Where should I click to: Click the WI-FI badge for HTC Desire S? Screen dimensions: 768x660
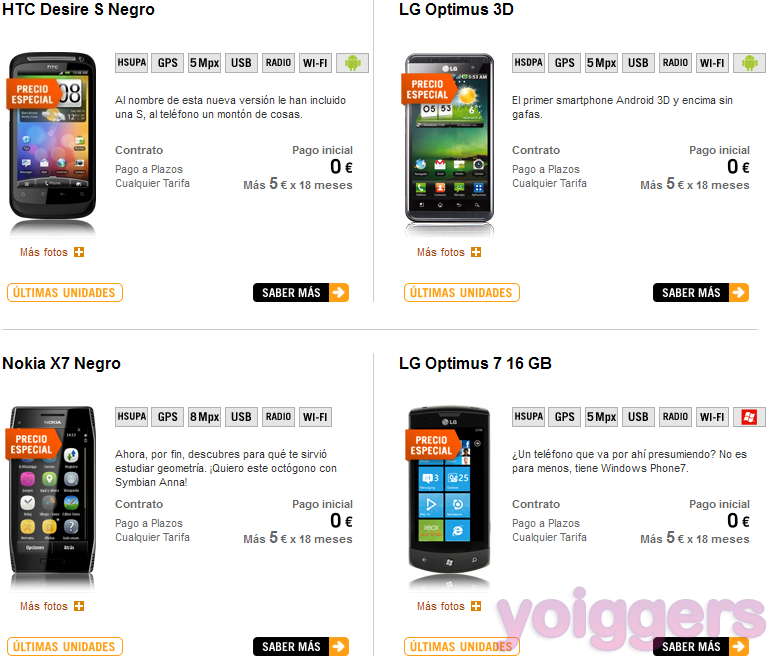(315, 63)
